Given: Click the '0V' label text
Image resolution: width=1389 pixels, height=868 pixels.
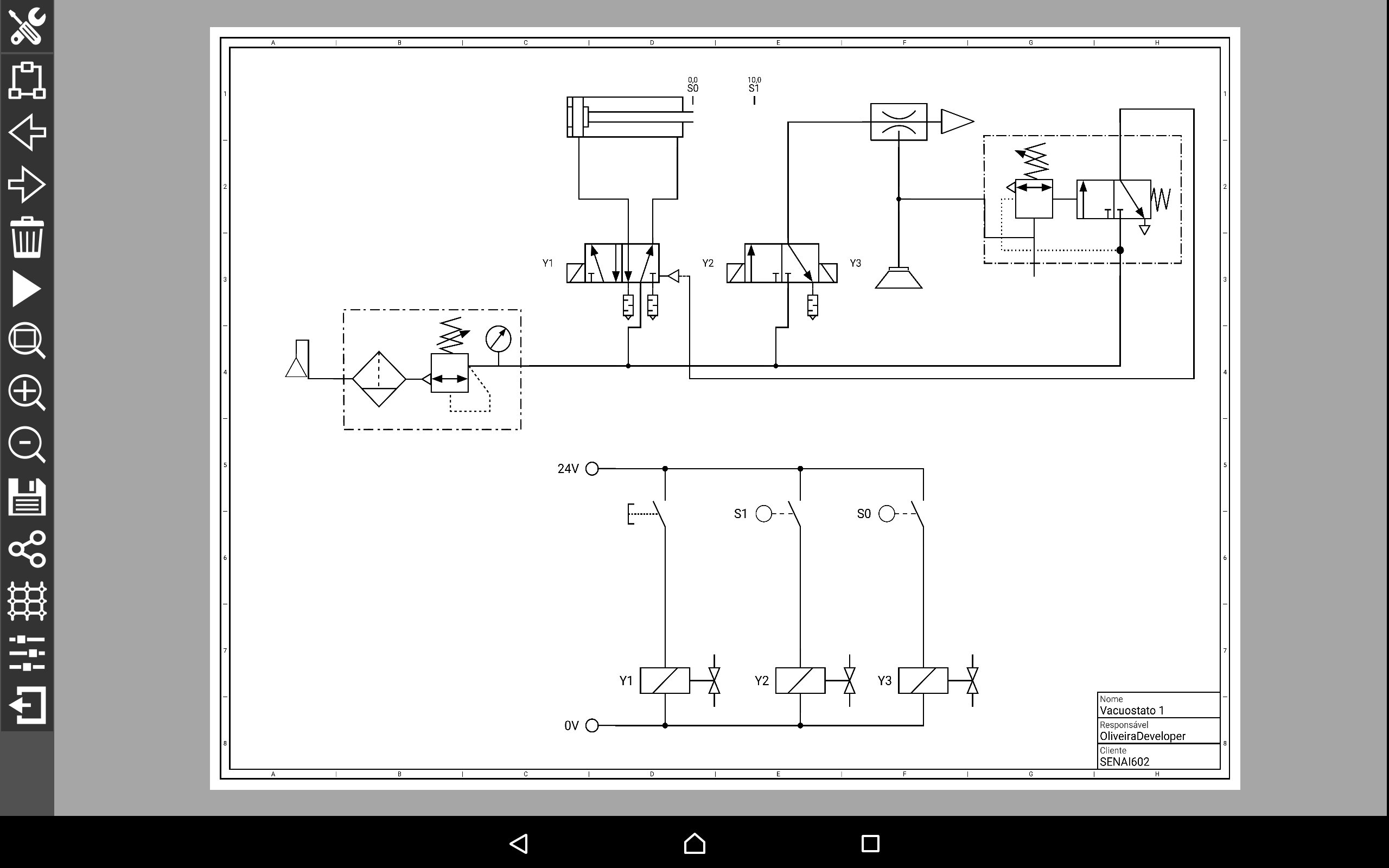Looking at the screenshot, I should [x=572, y=726].
